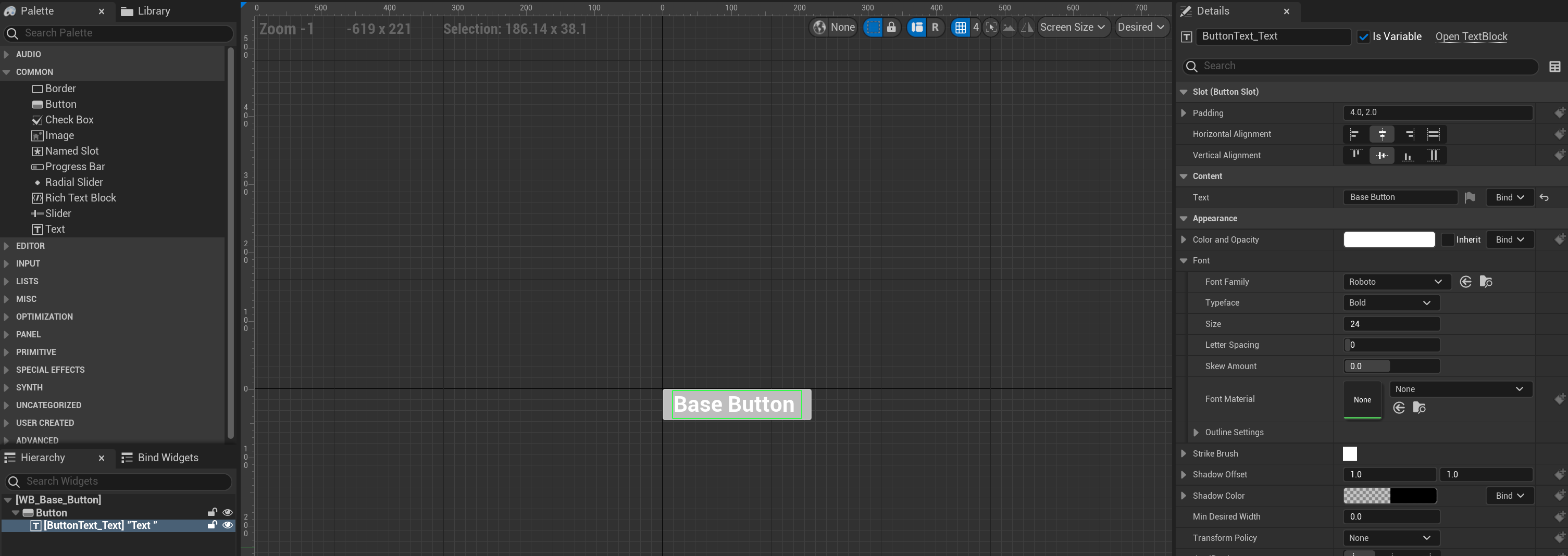Click the Open TextBlock link

coord(1471,36)
